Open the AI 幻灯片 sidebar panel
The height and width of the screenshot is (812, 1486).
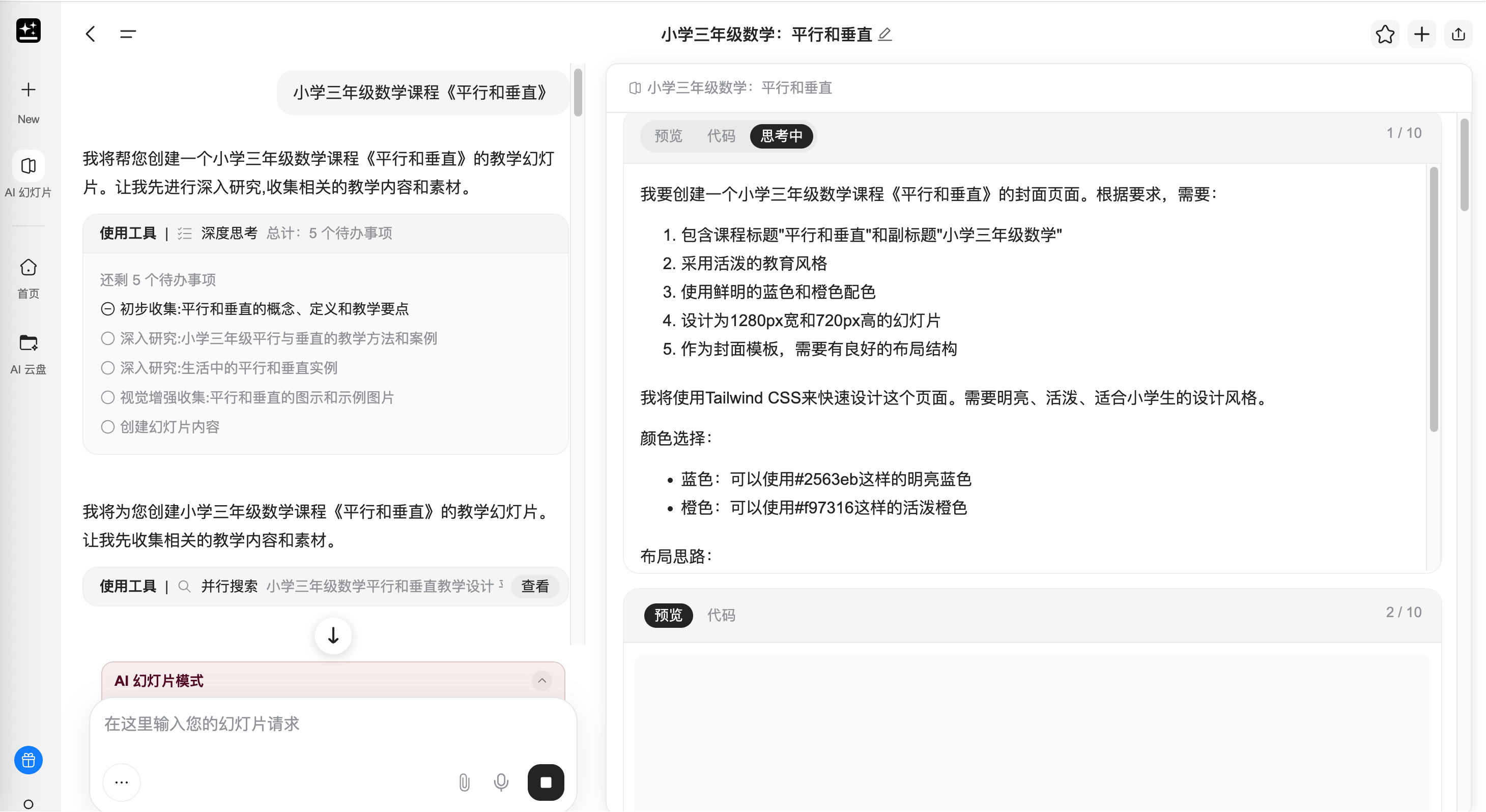[27, 173]
